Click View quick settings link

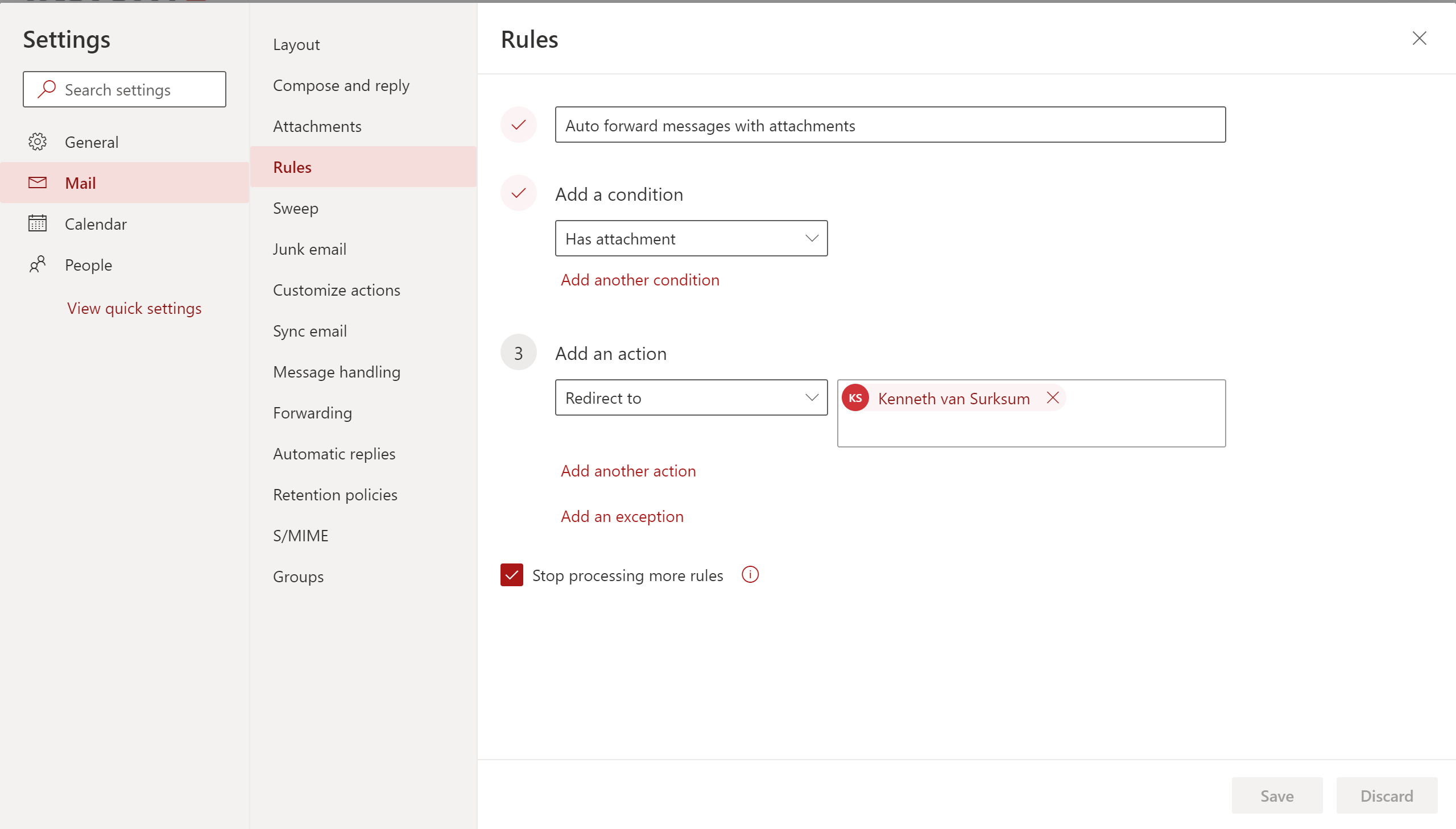coord(134,308)
